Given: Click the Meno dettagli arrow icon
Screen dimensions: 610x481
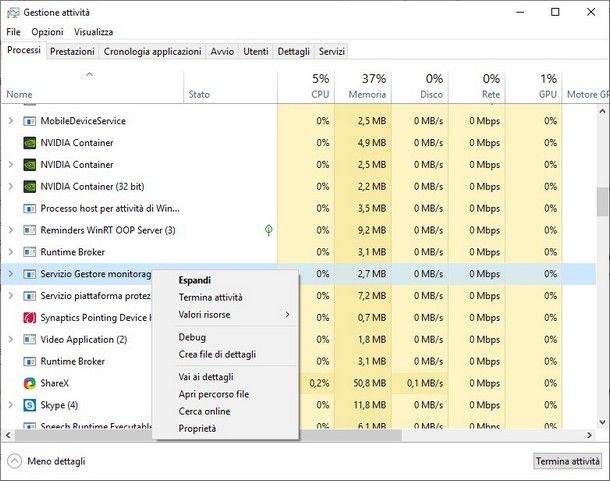Looking at the screenshot, I should (14, 461).
